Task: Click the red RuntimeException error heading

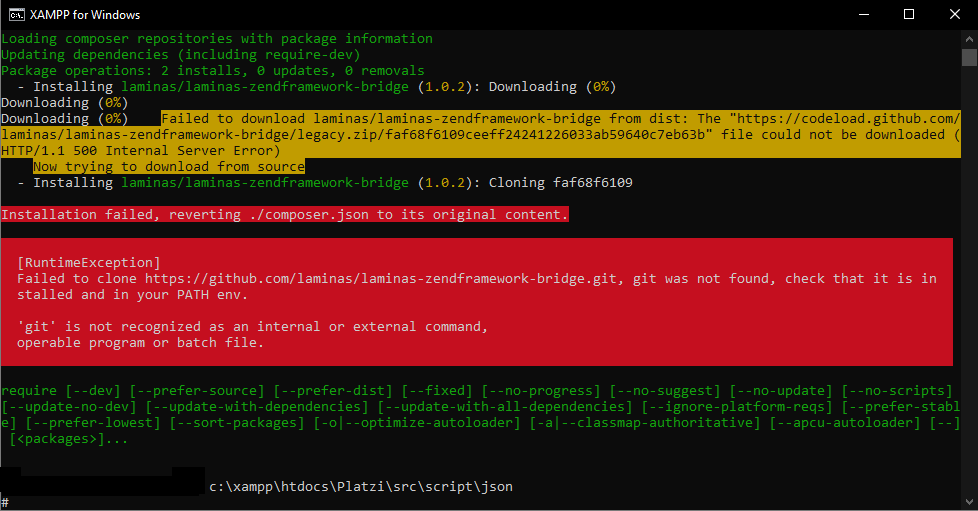Action: click(x=89, y=263)
